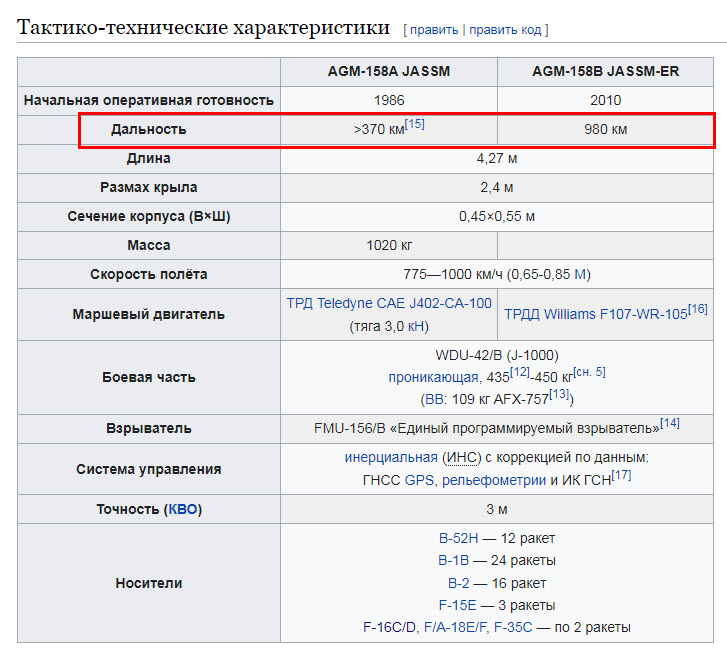Click the 'править код' edit source link
This screenshot has width=727, height=661.
(505, 30)
